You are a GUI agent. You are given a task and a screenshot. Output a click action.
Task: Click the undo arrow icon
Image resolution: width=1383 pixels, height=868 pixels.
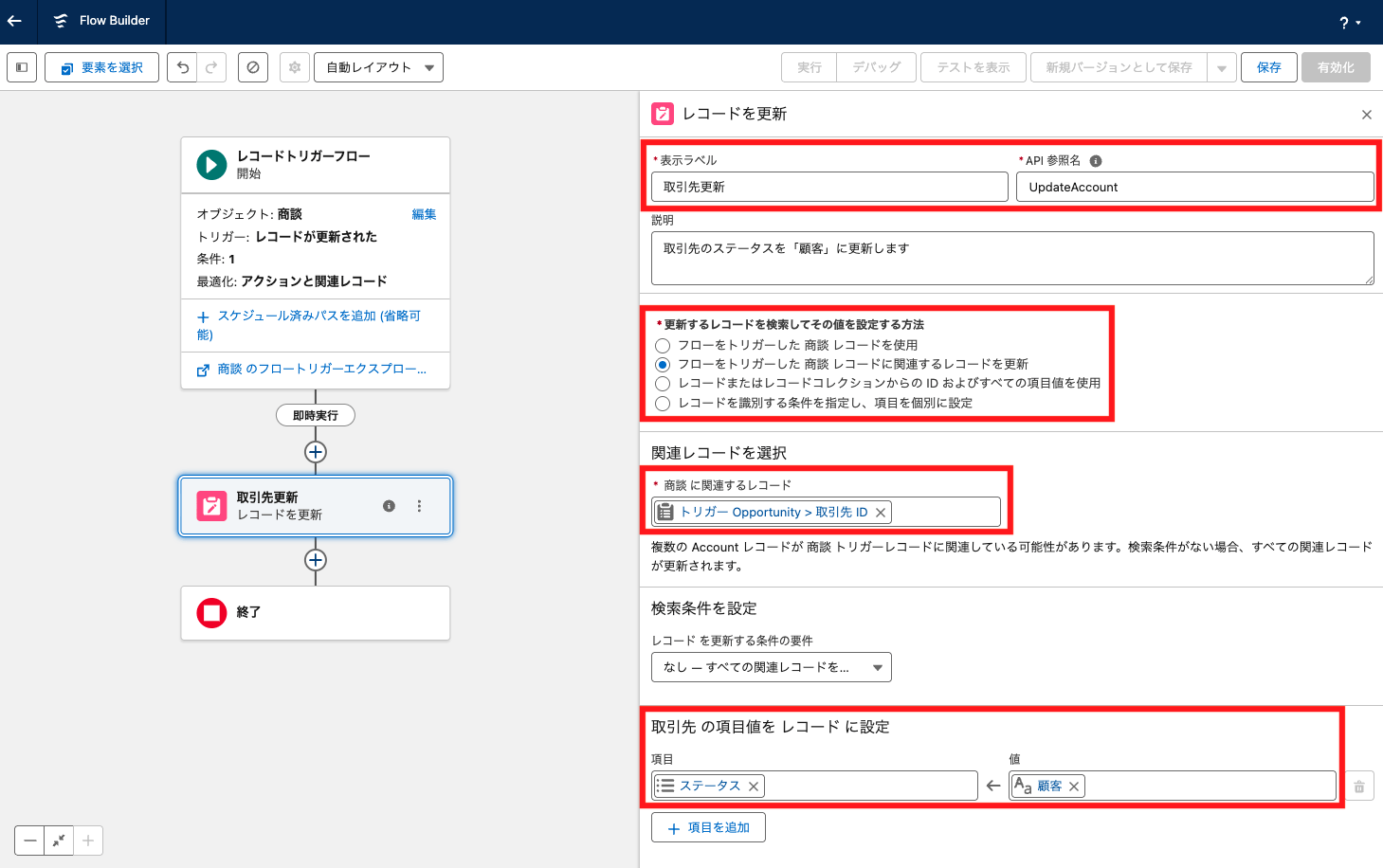pyautogui.click(x=183, y=67)
